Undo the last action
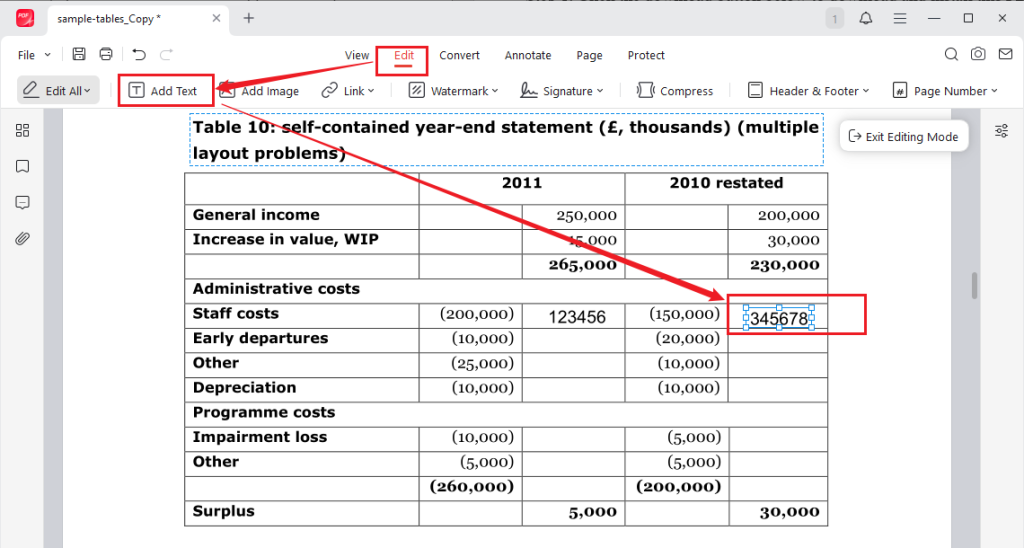Viewport: 1024px width, 548px height. point(139,55)
